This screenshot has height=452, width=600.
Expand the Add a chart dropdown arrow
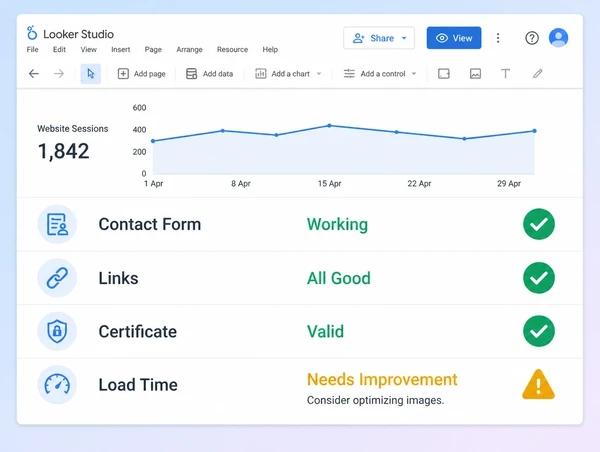(x=319, y=74)
